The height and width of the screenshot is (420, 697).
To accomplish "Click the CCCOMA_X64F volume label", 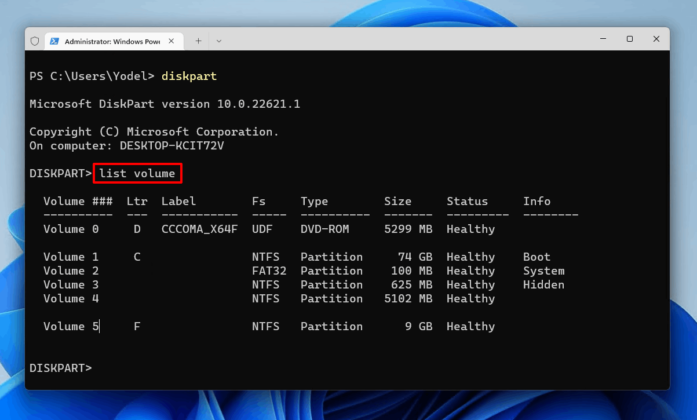I will coord(199,229).
